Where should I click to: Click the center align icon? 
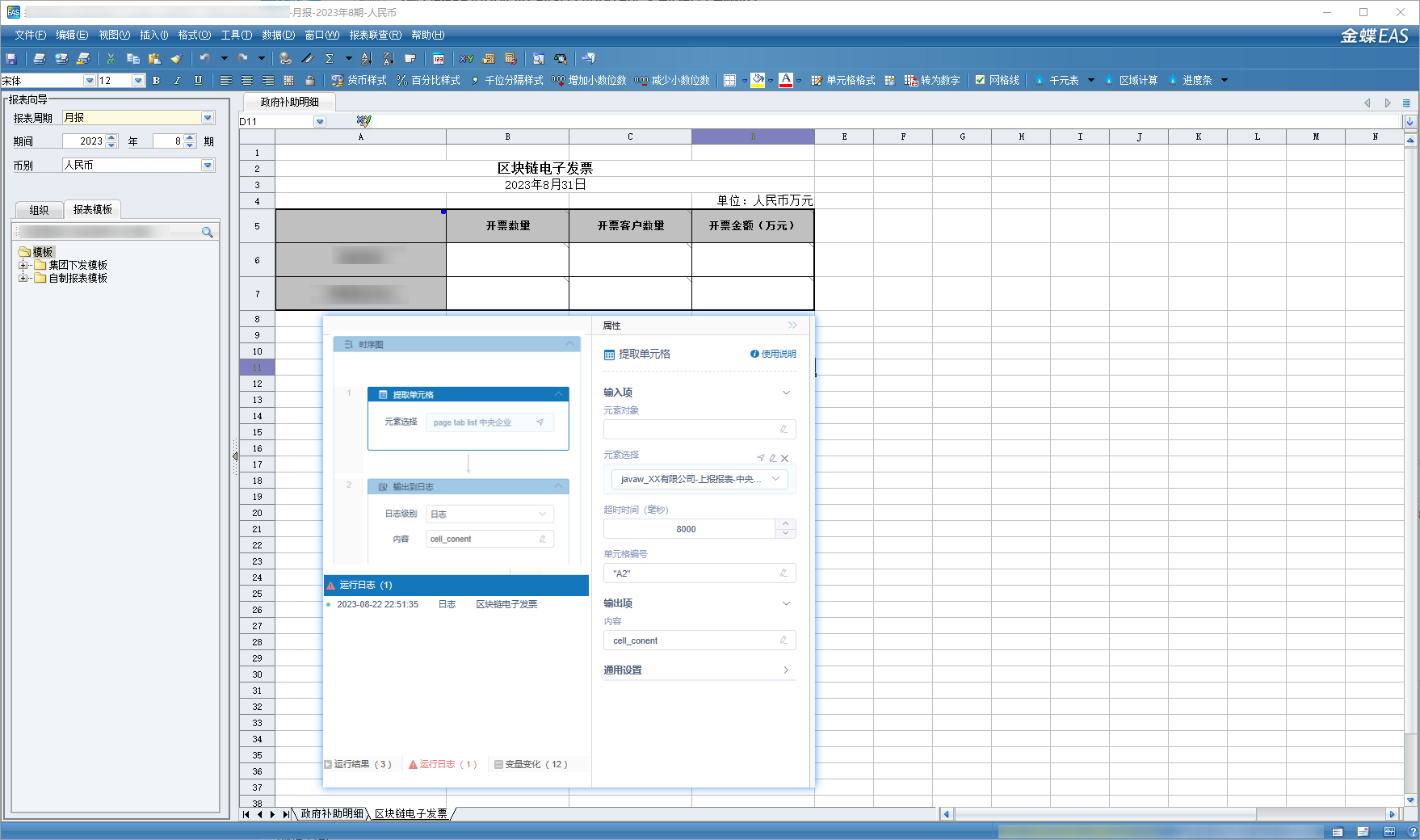tap(247, 81)
